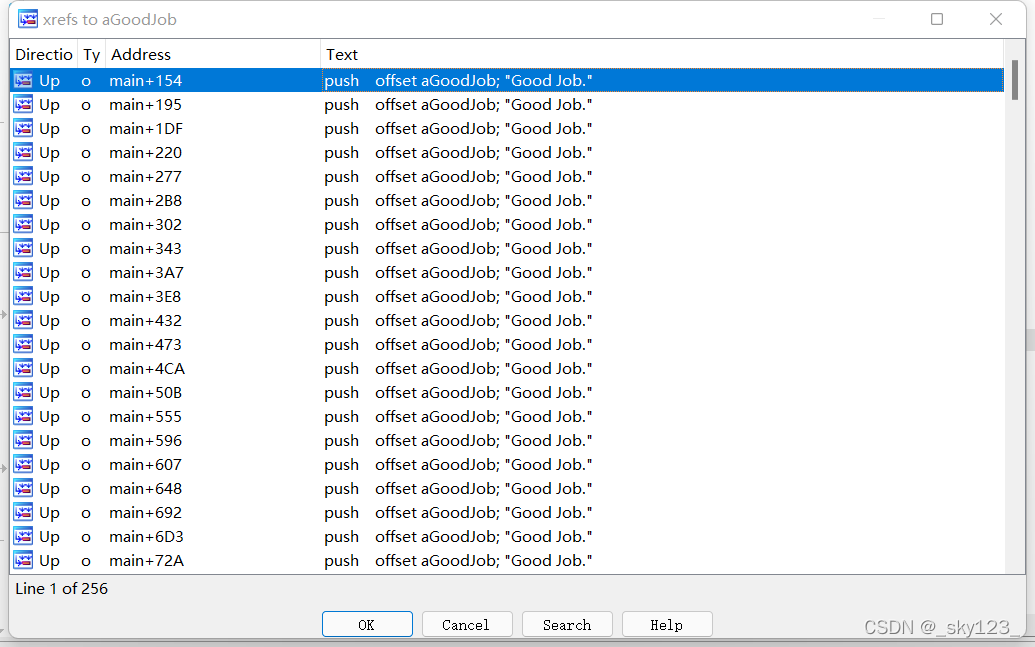Select address main+3E8
This screenshot has height=647, width=1035.
[x=145, y=296]
